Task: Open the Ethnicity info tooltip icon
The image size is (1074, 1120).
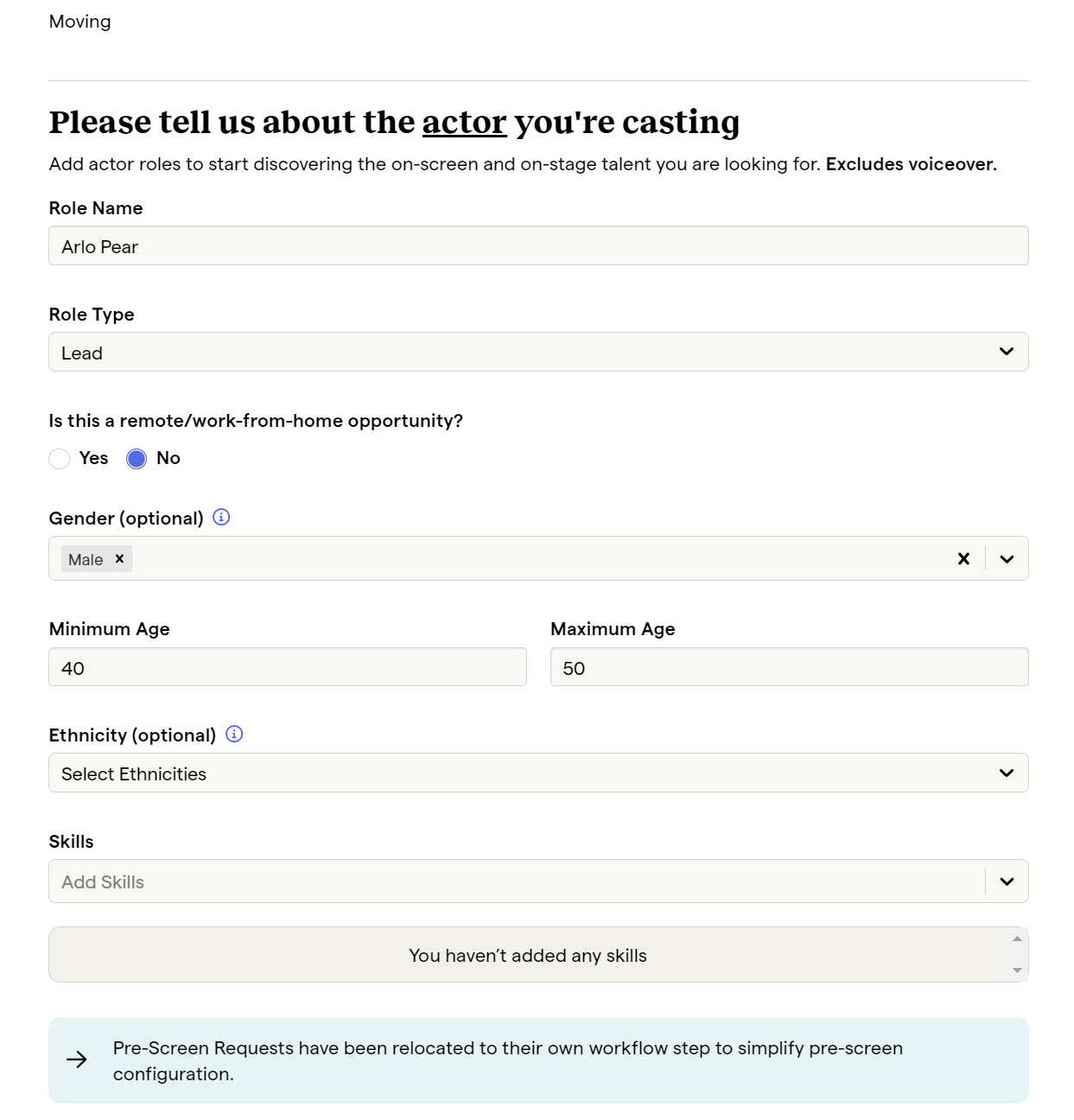Action: click(x=234, y=734)
